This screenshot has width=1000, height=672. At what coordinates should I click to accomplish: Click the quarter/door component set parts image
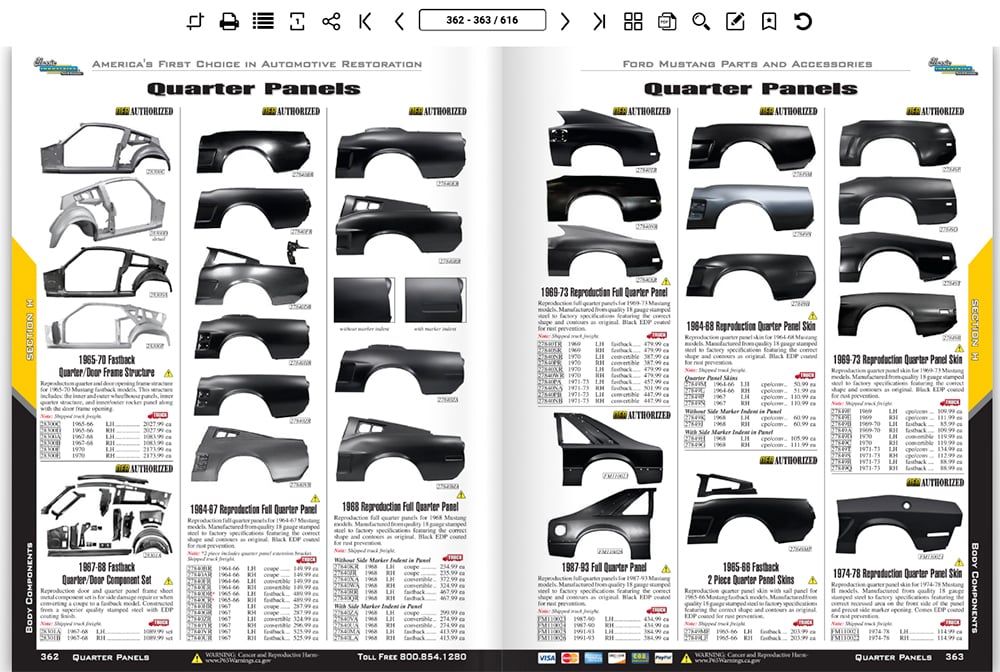click(x=107, y=516)
